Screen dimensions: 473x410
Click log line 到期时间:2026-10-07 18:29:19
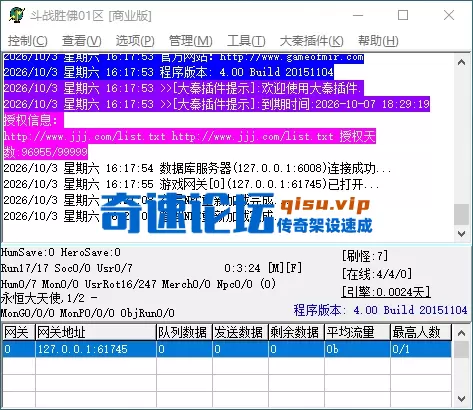click(x=216, y=104)
